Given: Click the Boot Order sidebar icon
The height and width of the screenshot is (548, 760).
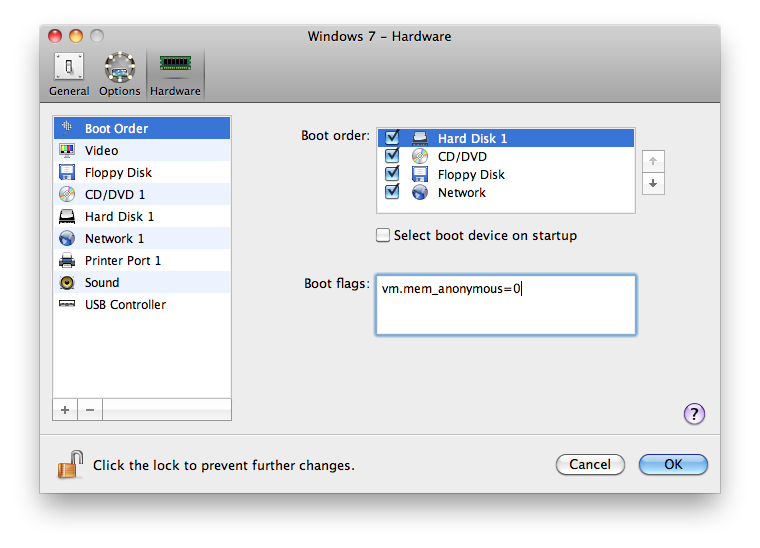Looking at the screenshot, I should click(67, 127).
